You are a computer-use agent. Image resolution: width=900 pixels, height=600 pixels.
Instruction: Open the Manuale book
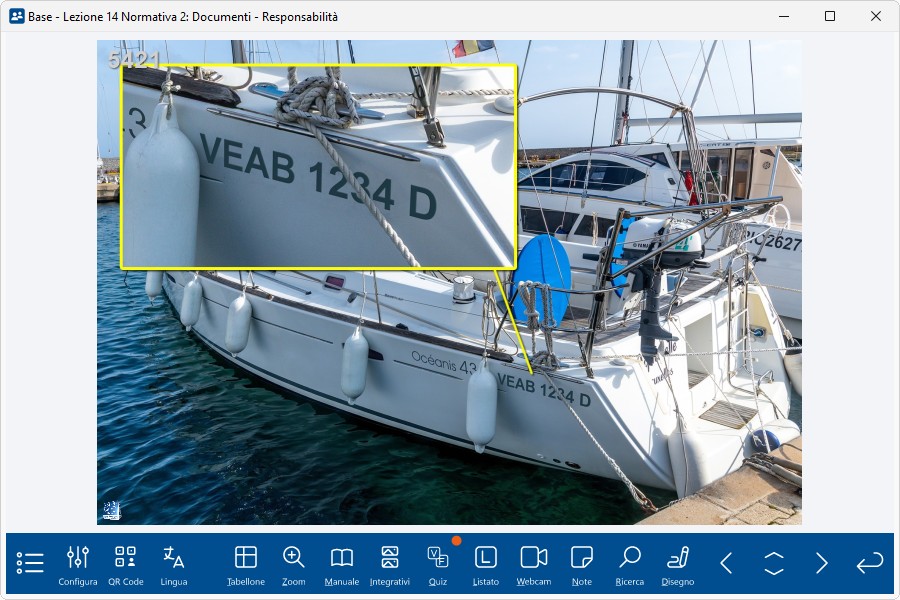342,564
